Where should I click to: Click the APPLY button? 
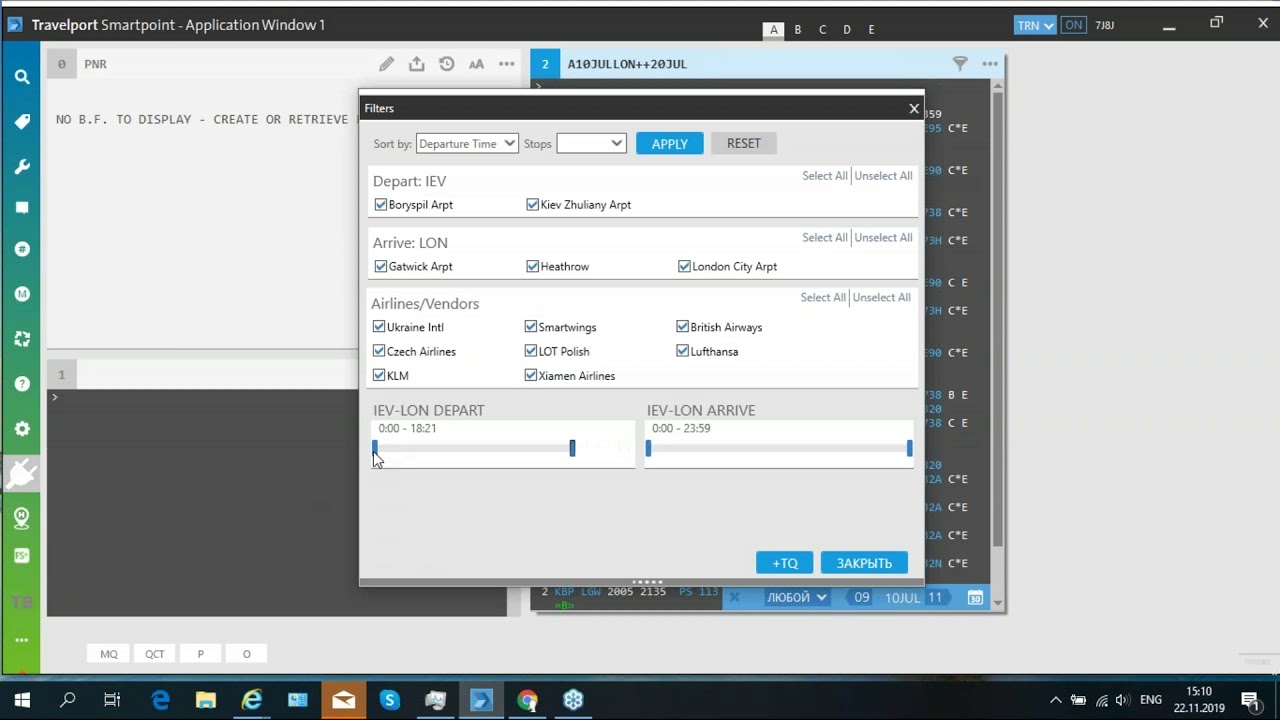pyautogui.click(x=669, y=144)
